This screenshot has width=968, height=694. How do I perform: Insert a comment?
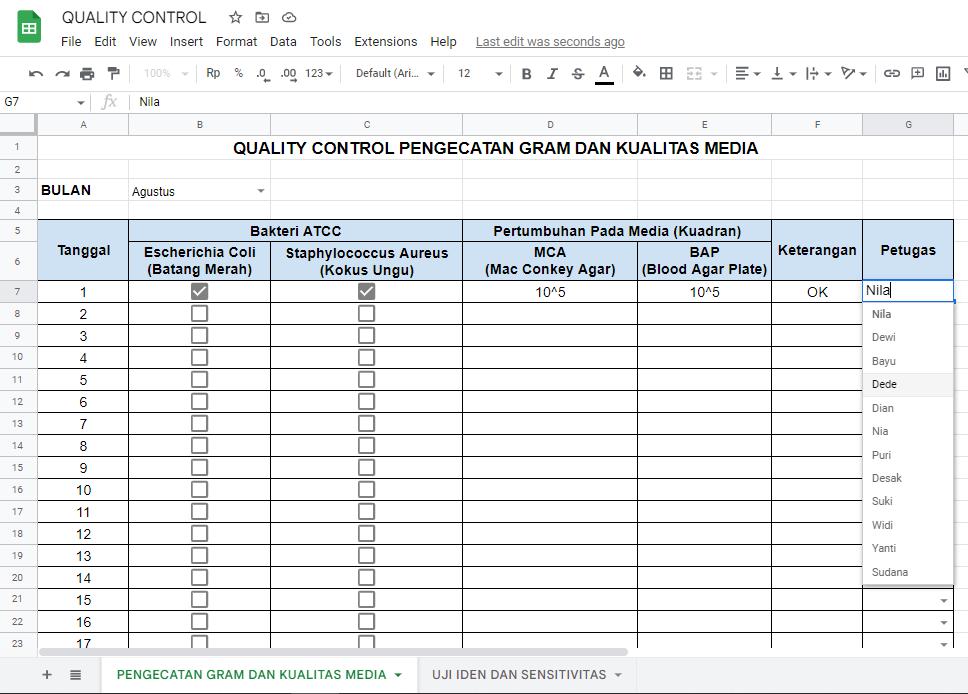918,73
